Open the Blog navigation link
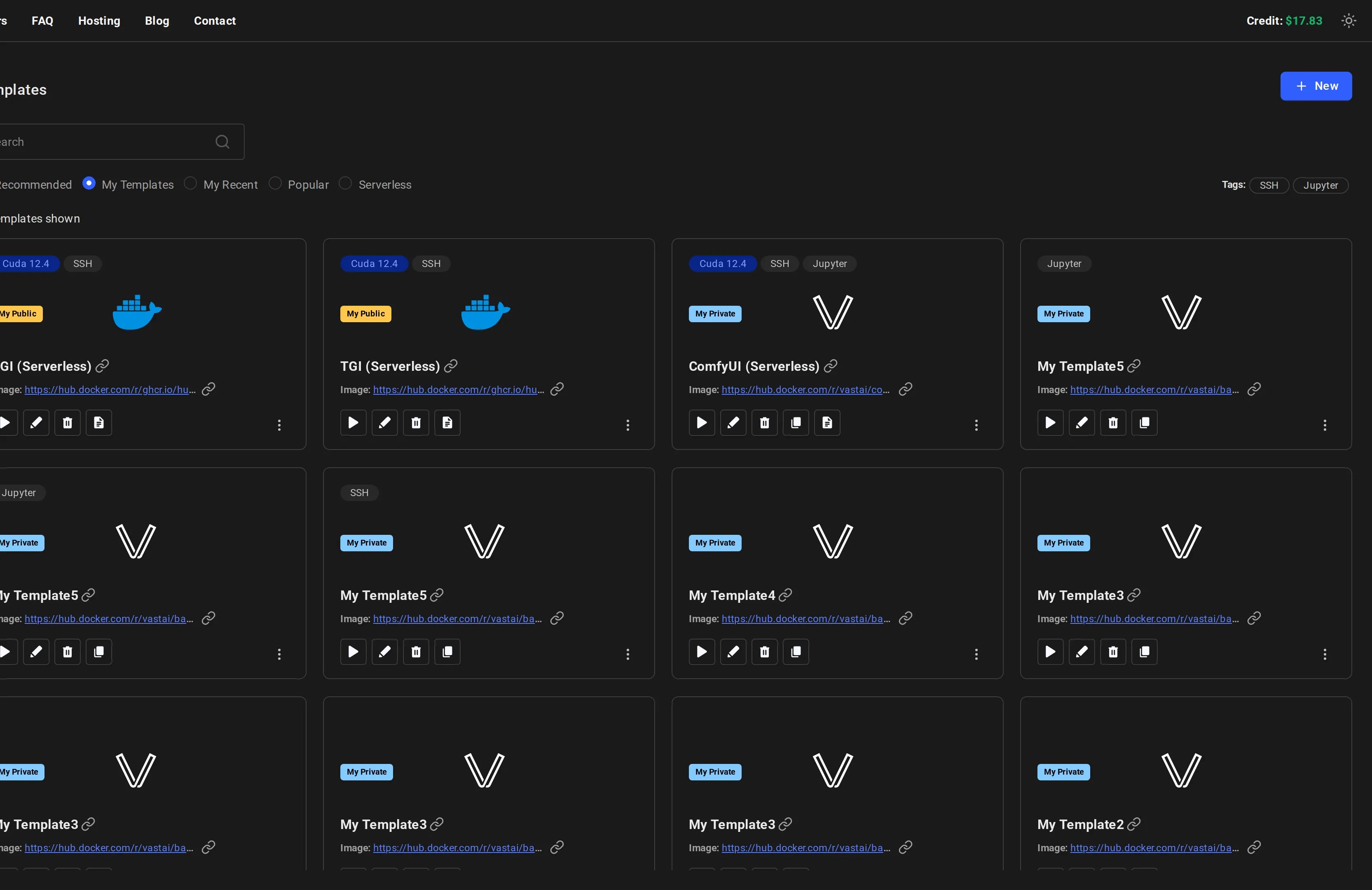Image resolution: width=1372 pixels, height=890 pixels. click(157, 21)
